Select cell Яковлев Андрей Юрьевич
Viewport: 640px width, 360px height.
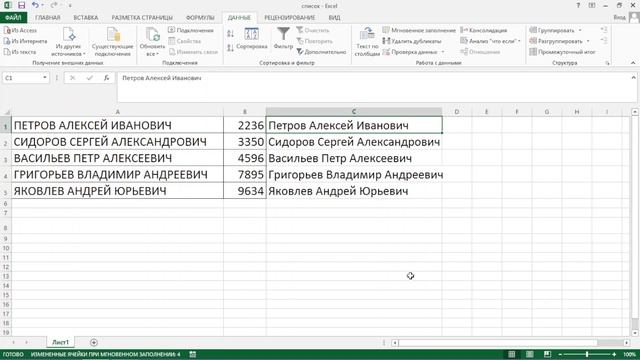[354, 191]
